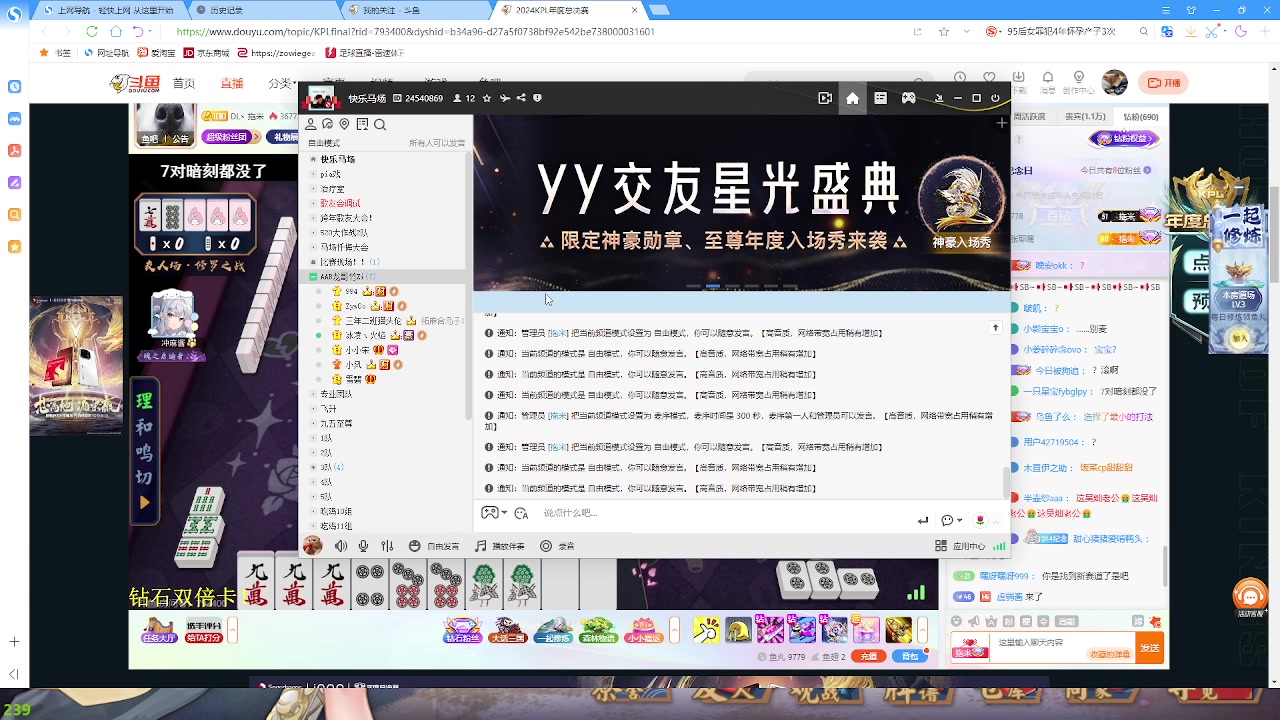Open the speech bubble dropdown in YY chat
Screen dimensions: 1280x720
[x=951, y=520]
